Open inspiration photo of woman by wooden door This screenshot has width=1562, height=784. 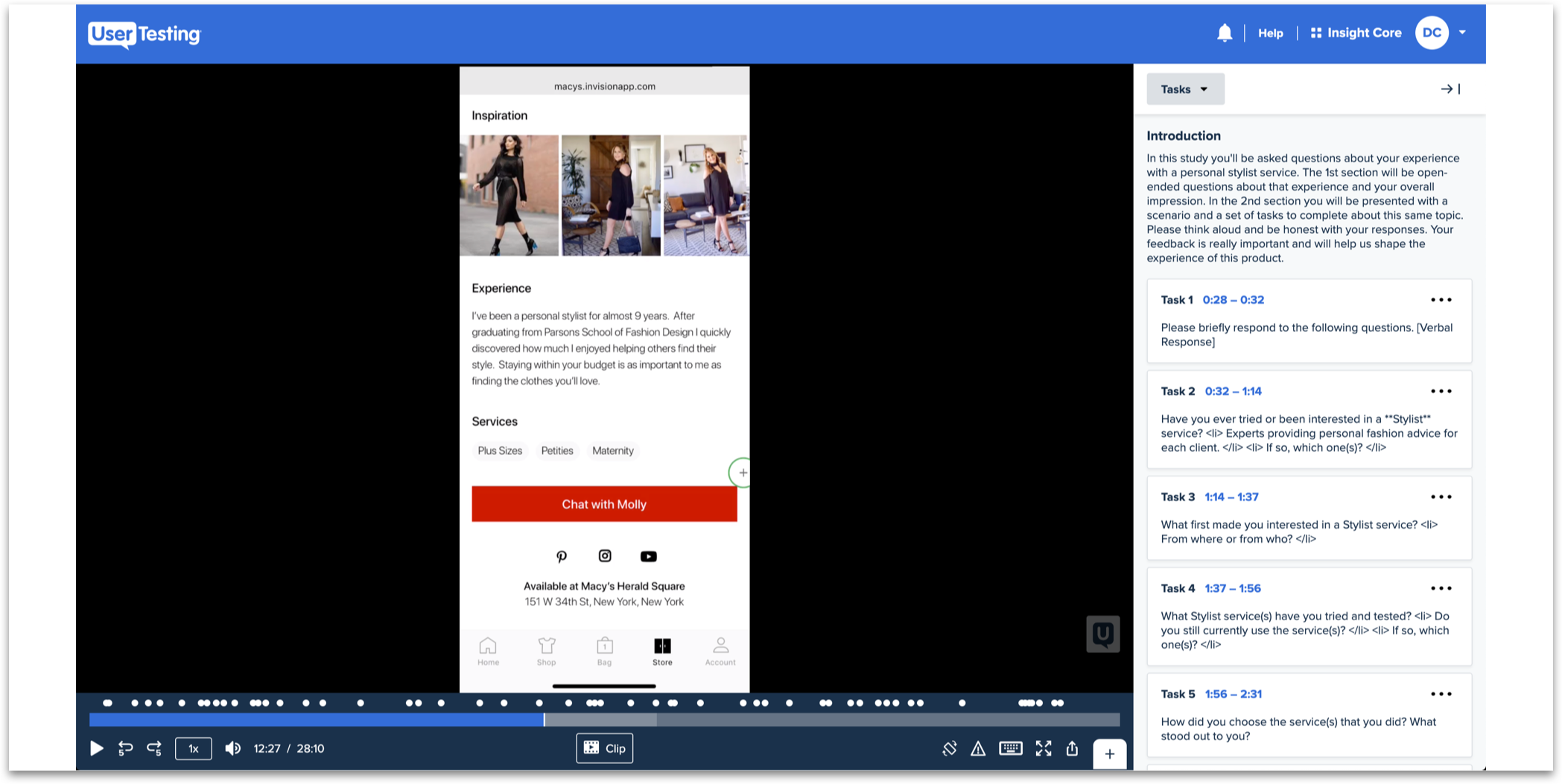(x=611, y=195)
